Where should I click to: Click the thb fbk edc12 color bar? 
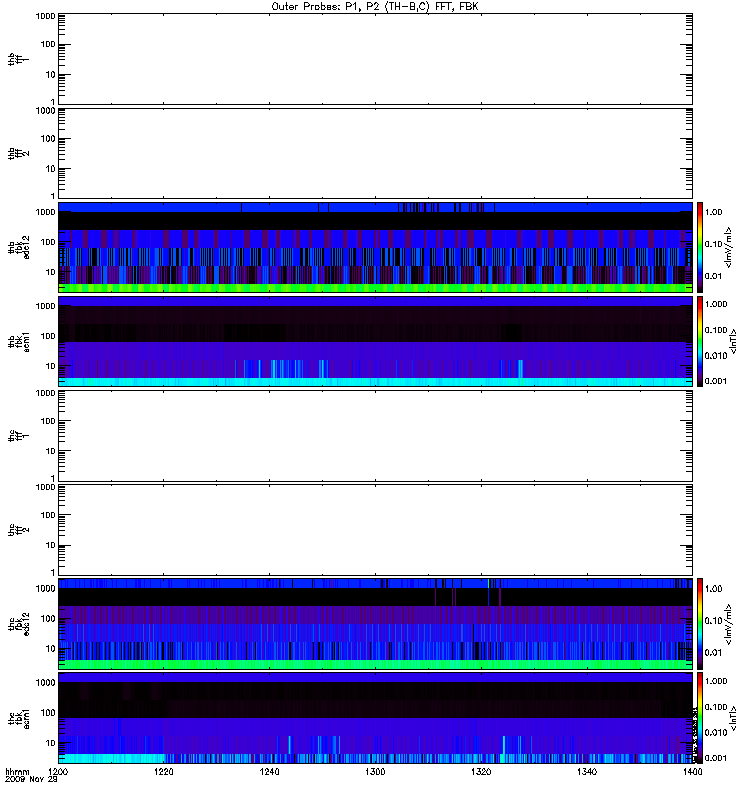700,247
